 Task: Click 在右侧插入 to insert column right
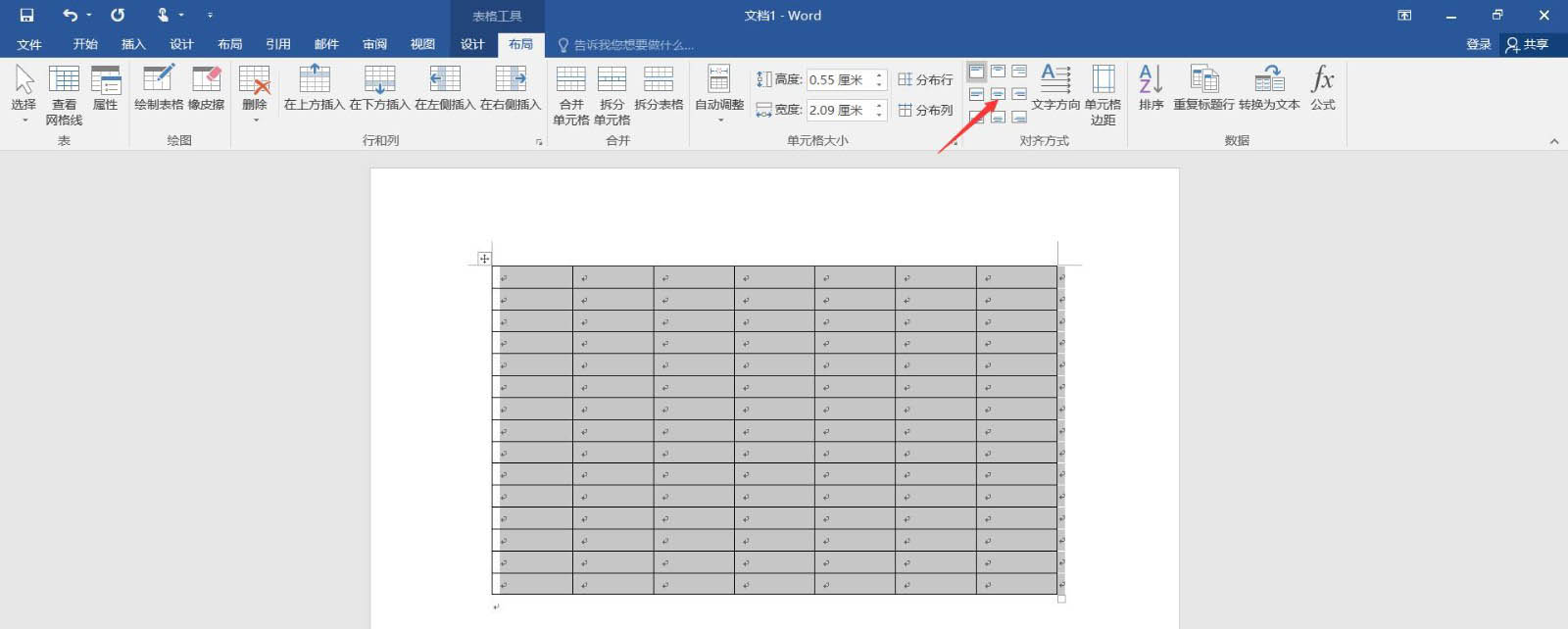tap(511, 88)
